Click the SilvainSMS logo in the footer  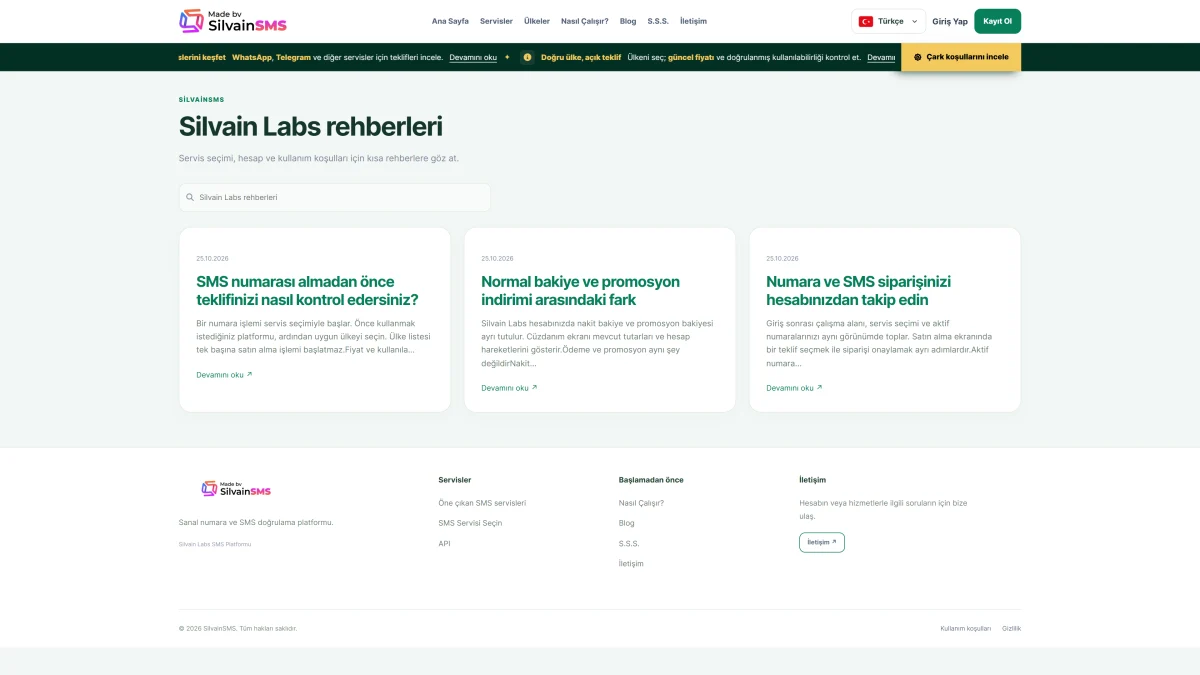tap(236, 489)
